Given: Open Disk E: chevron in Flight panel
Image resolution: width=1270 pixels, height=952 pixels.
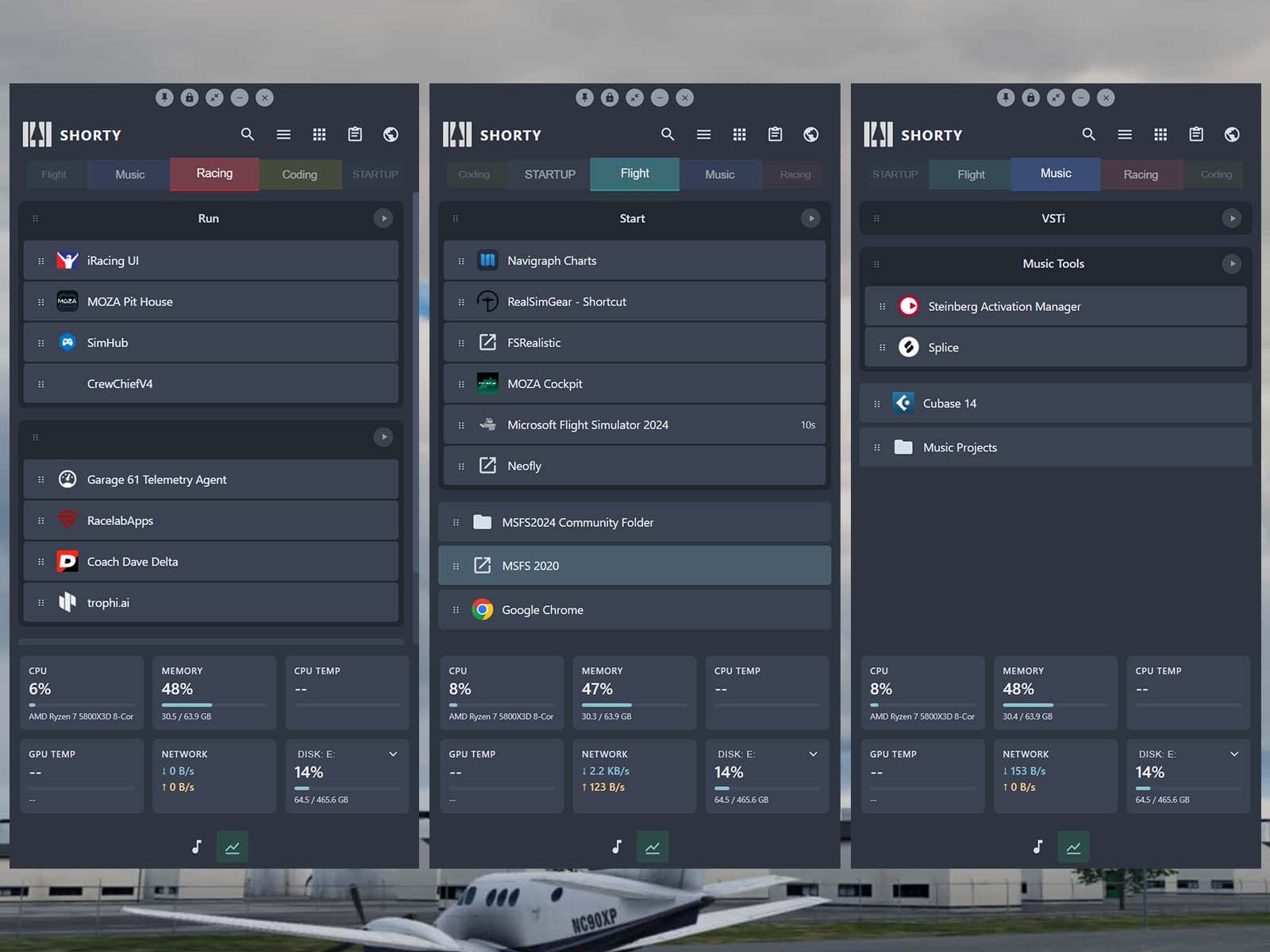Looking at the screenshot, I should pos(813,754).
